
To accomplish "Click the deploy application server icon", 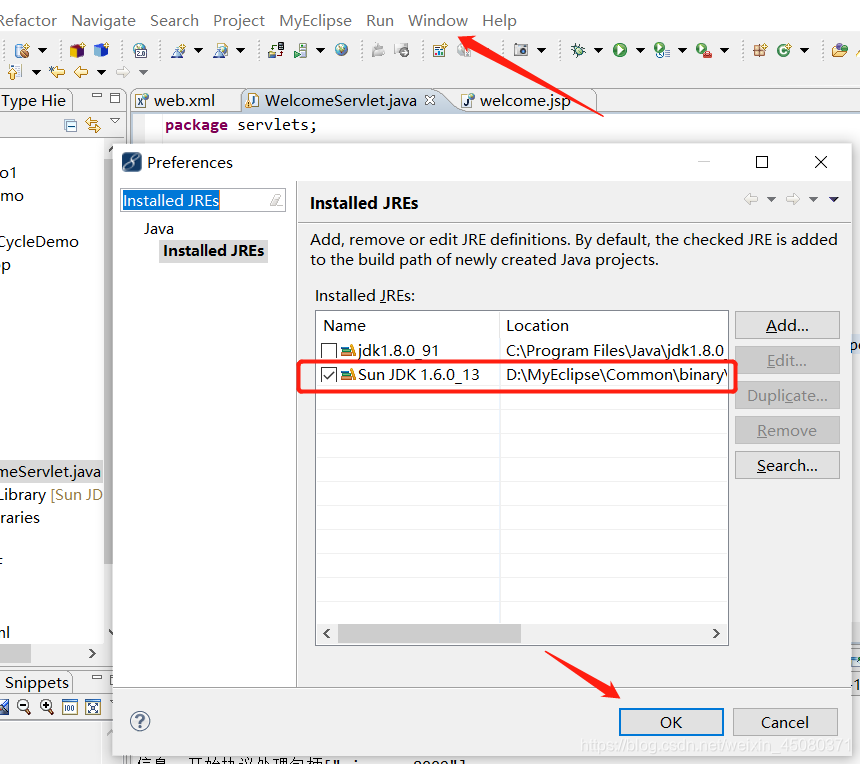I will coord(276,50).
